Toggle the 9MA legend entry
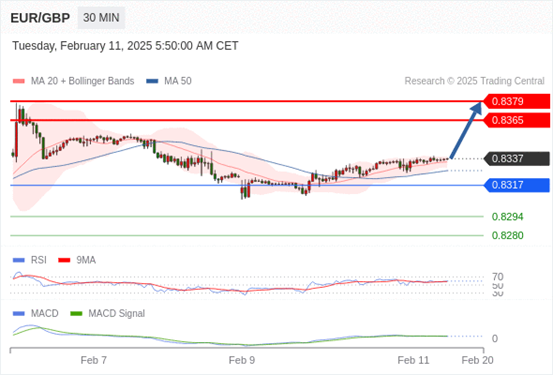 [77, 260]
